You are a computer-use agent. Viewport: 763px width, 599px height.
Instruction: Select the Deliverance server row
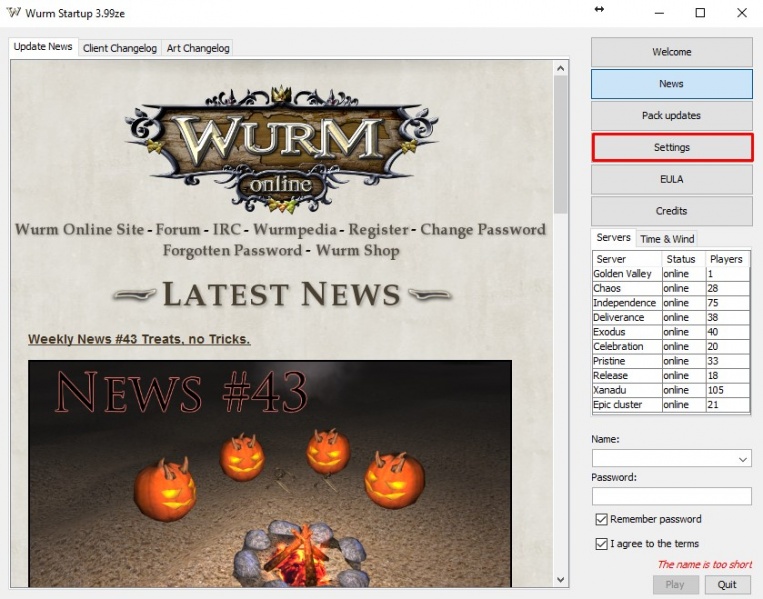point(671,318)
